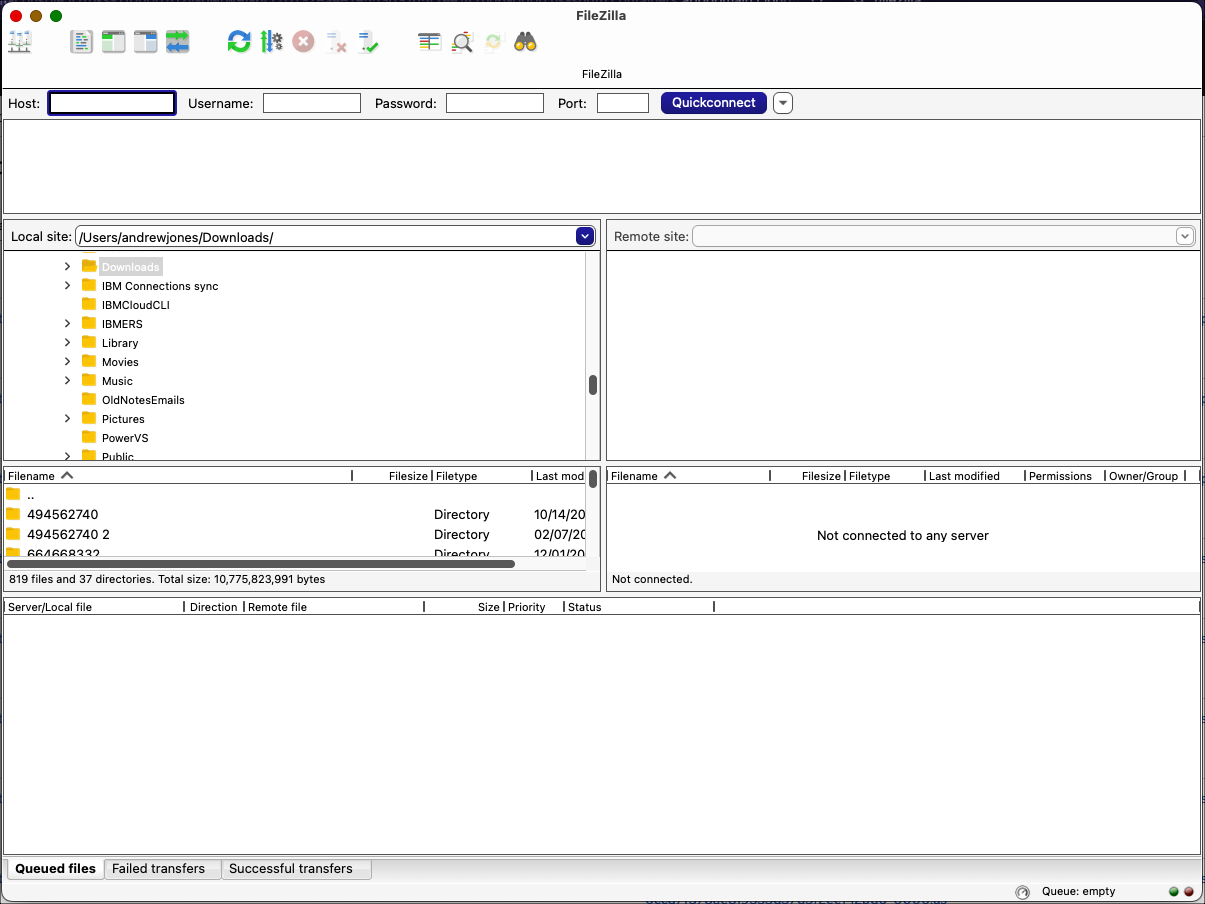The width and height of the screenshot is (1205, 904).
Task: Click the queue Direction column header
Action: [214, 607]
